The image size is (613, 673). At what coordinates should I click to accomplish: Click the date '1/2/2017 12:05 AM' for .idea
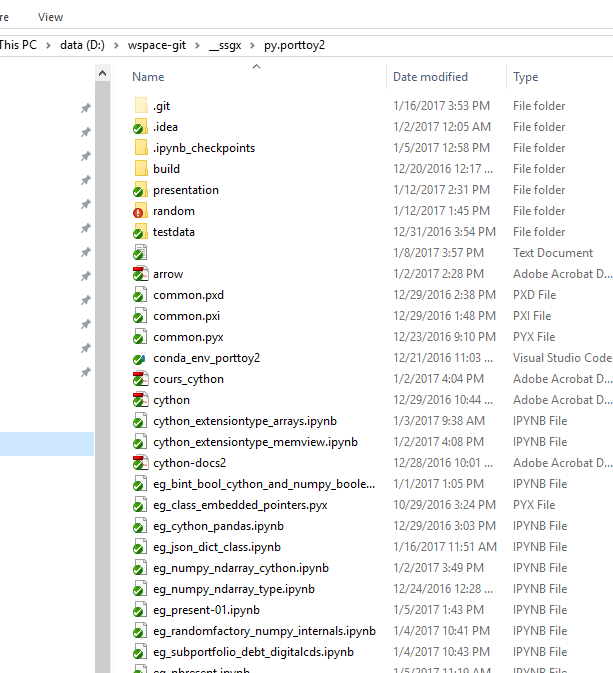click(442, 127)
